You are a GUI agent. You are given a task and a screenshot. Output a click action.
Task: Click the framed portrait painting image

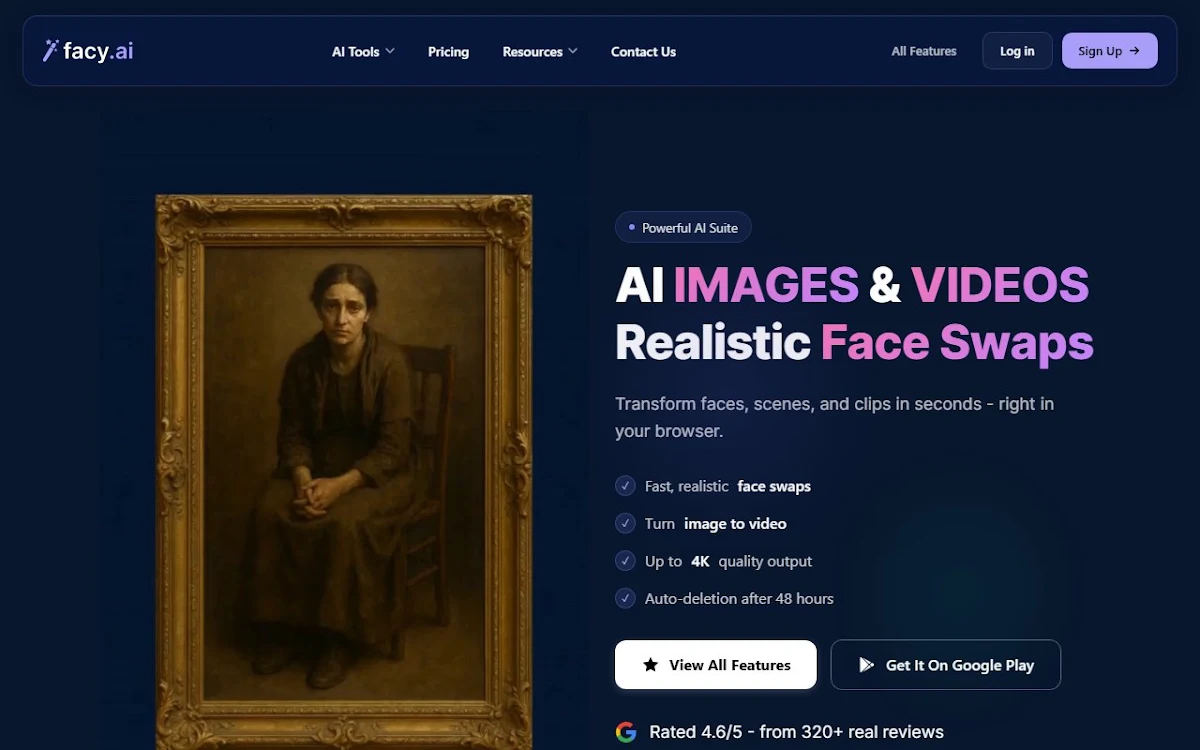pos(344,472)
